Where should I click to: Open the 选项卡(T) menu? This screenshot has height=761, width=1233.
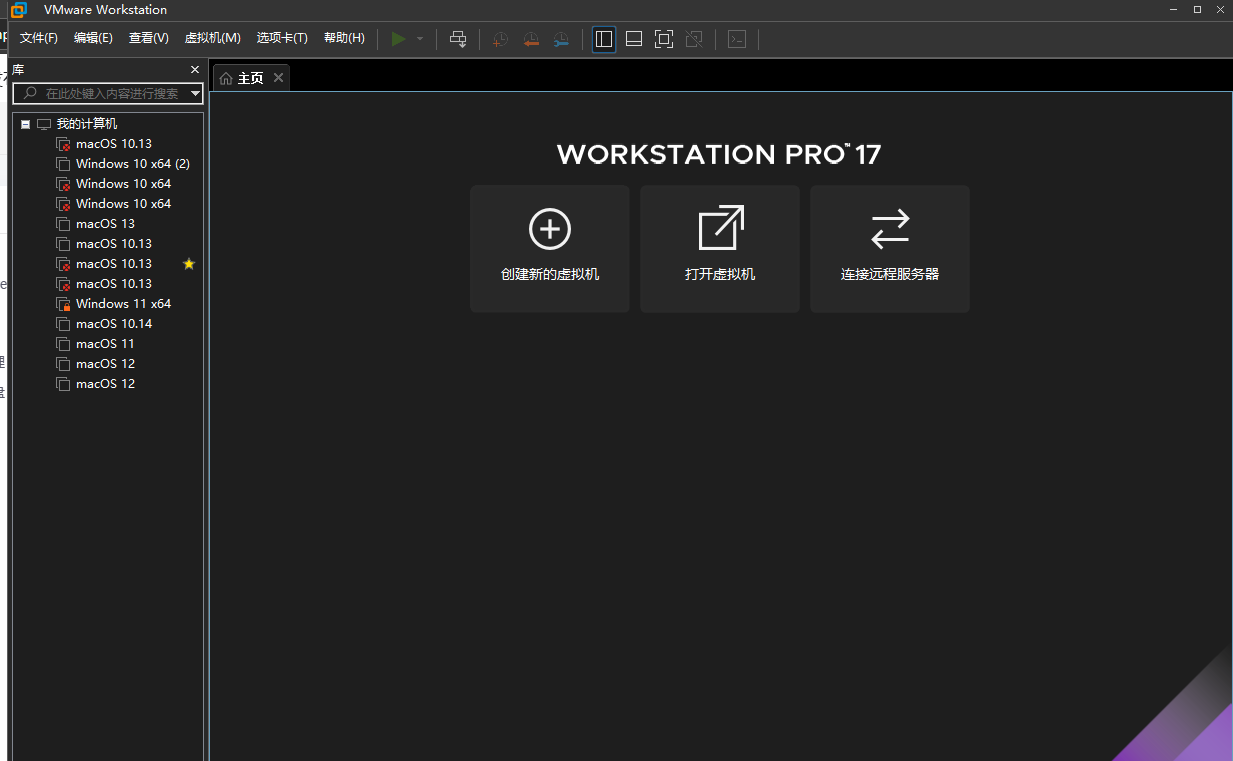tap(282, 38)
